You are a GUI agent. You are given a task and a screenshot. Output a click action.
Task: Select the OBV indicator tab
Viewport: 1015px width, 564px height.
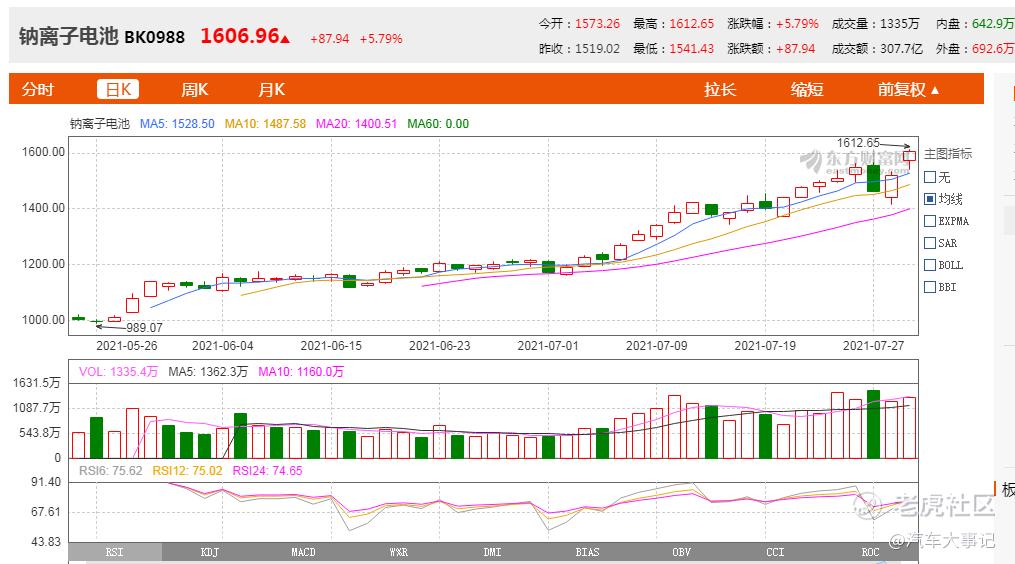coord(682,552)
